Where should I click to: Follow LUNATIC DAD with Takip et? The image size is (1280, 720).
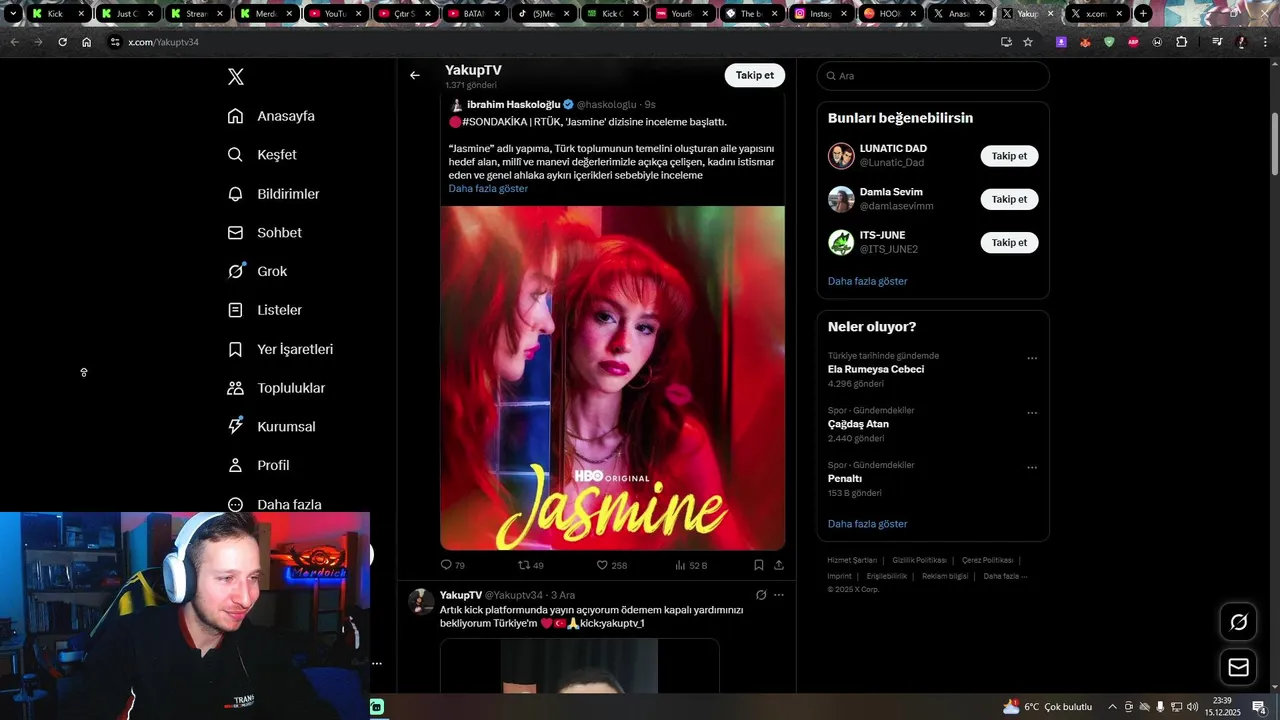[x=1009, y=156]
